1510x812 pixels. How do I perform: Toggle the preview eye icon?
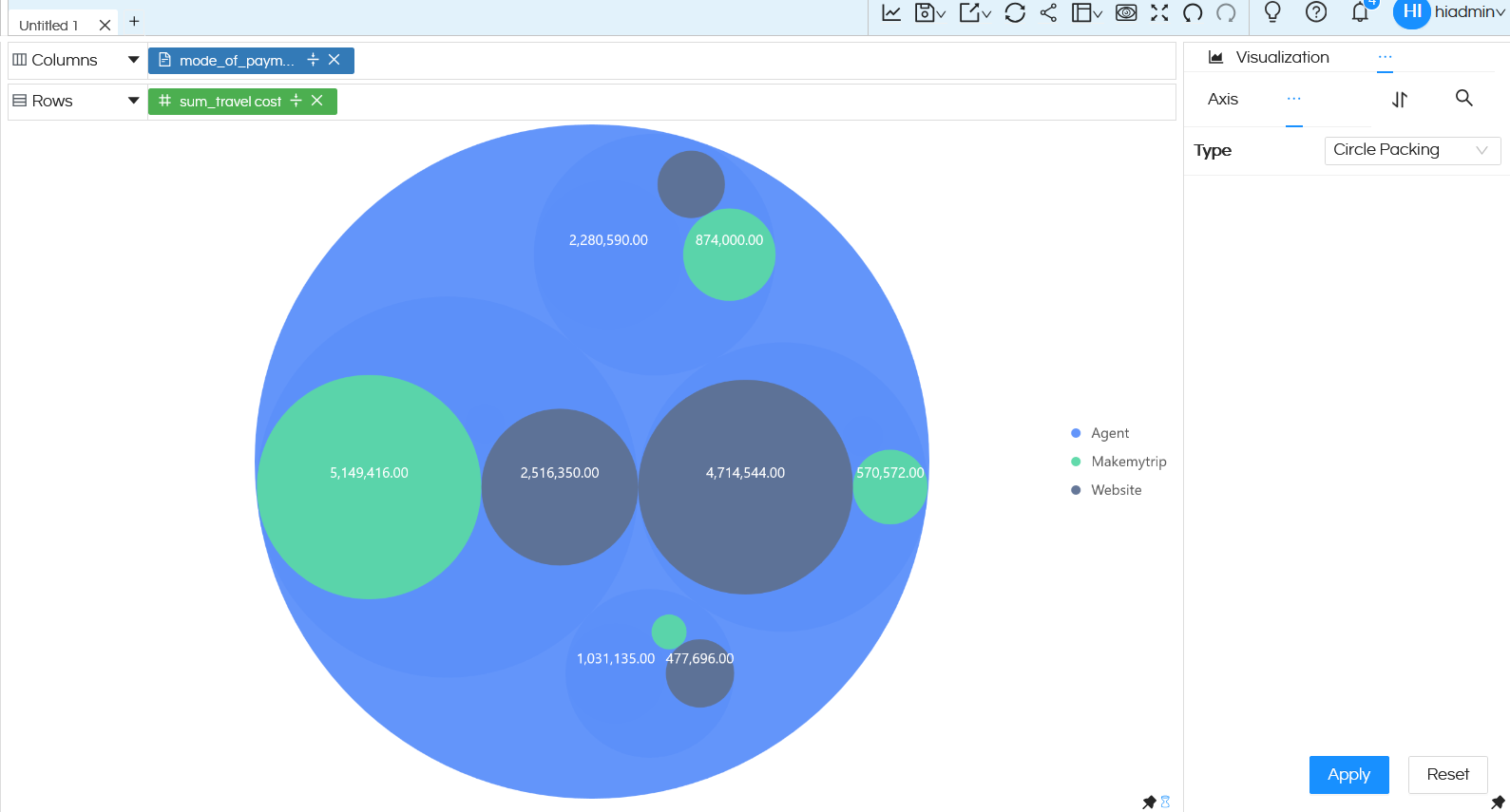pyautogui.click(x=1126, y=13)
